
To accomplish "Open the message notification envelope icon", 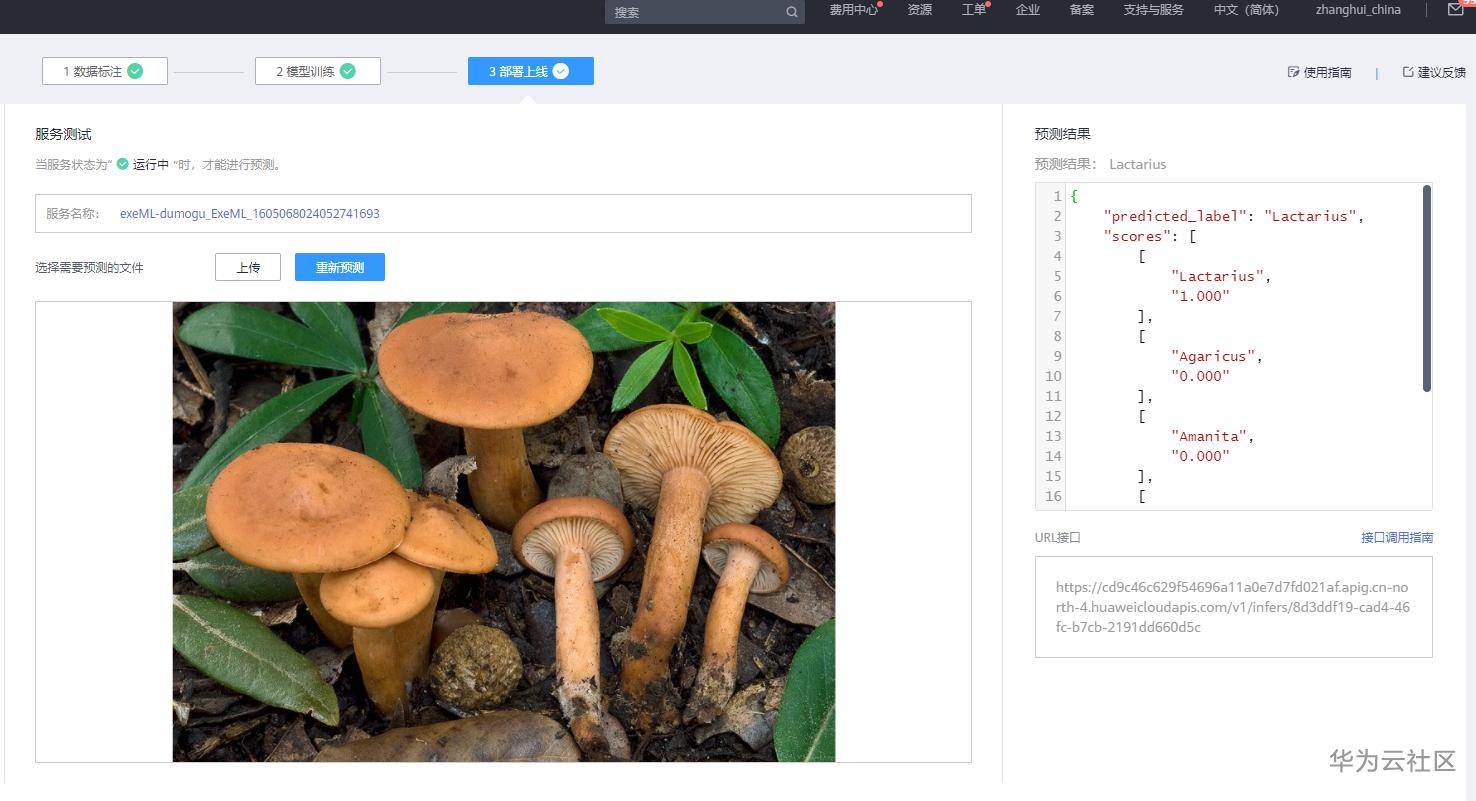I will [x=1456, y=10].
